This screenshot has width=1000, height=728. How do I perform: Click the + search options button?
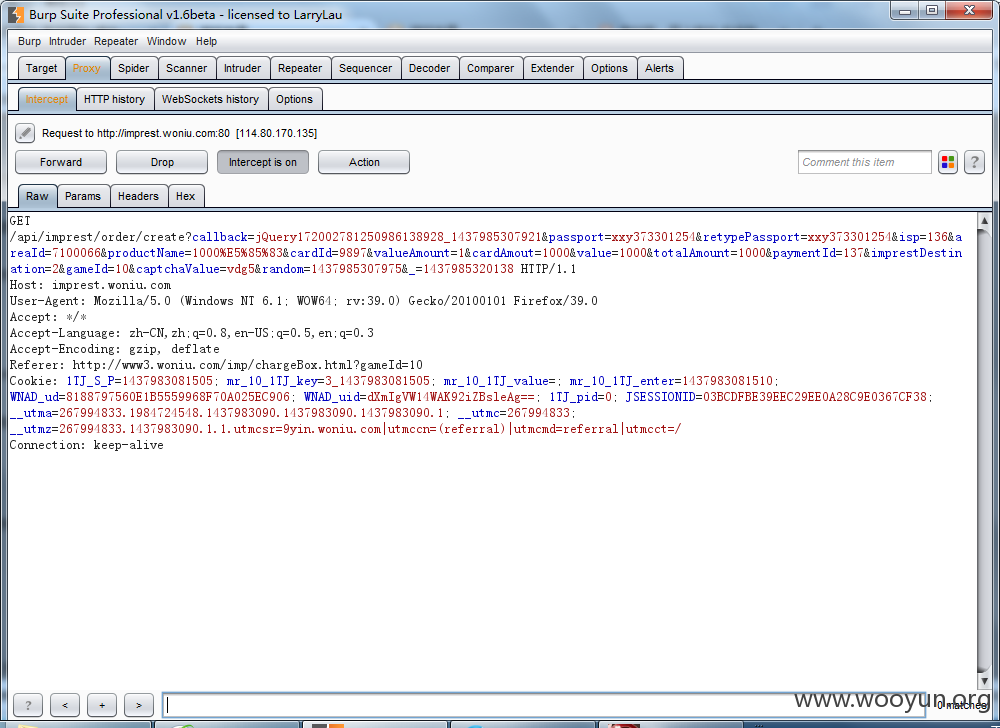point(102,705)
